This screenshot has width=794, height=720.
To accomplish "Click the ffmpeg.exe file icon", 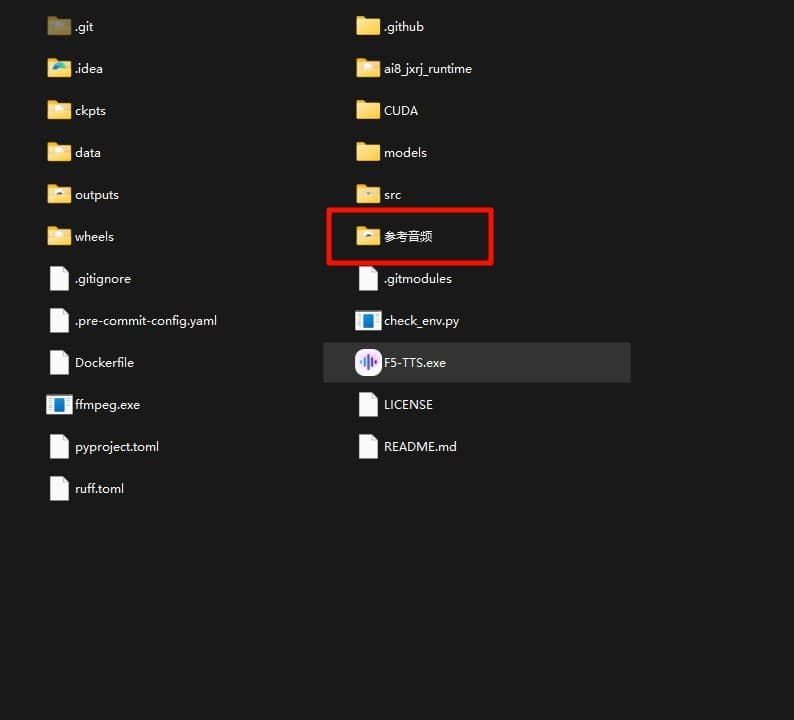I will coord(59,405).
